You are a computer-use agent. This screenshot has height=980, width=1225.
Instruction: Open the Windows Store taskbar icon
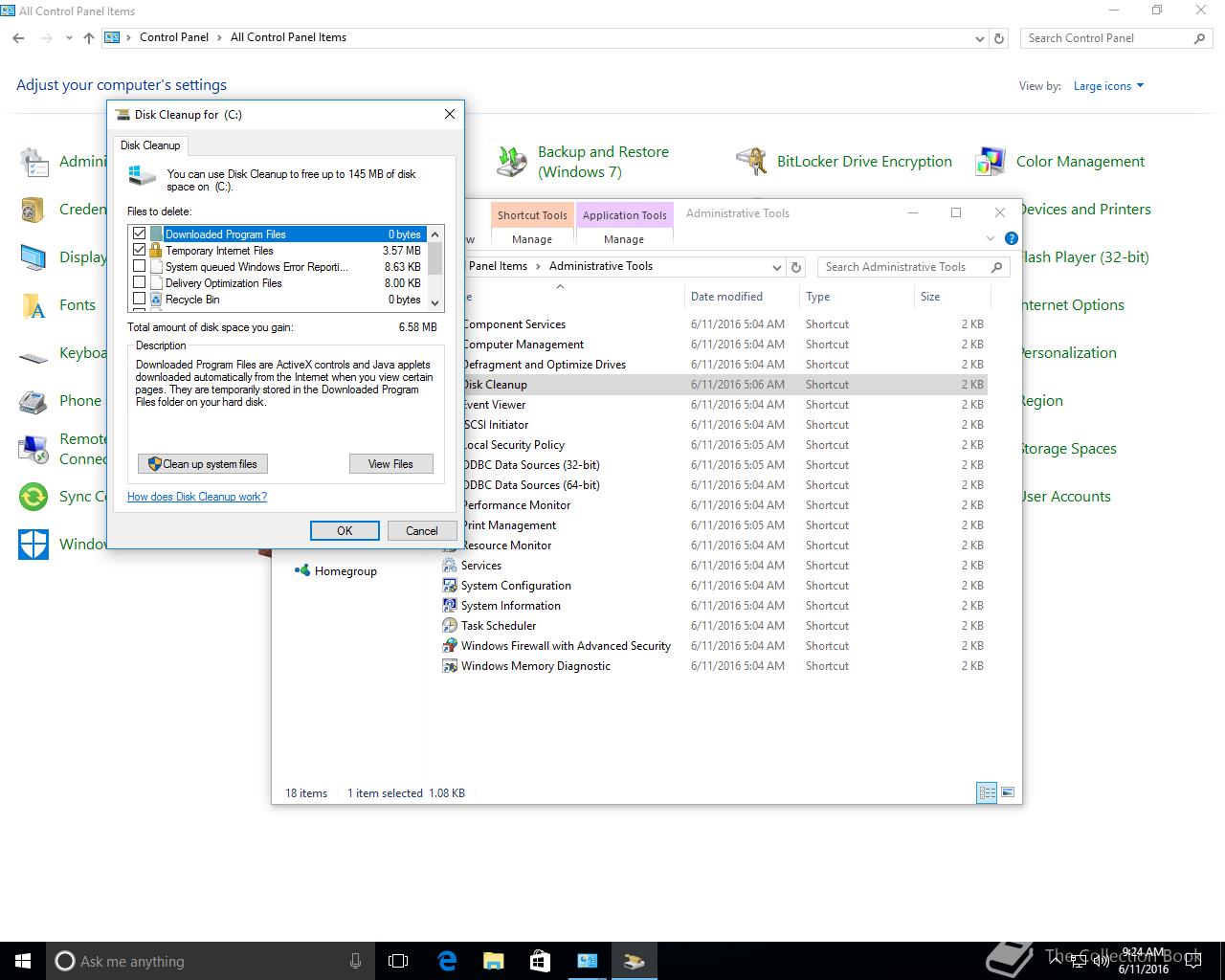coord(541,961)
